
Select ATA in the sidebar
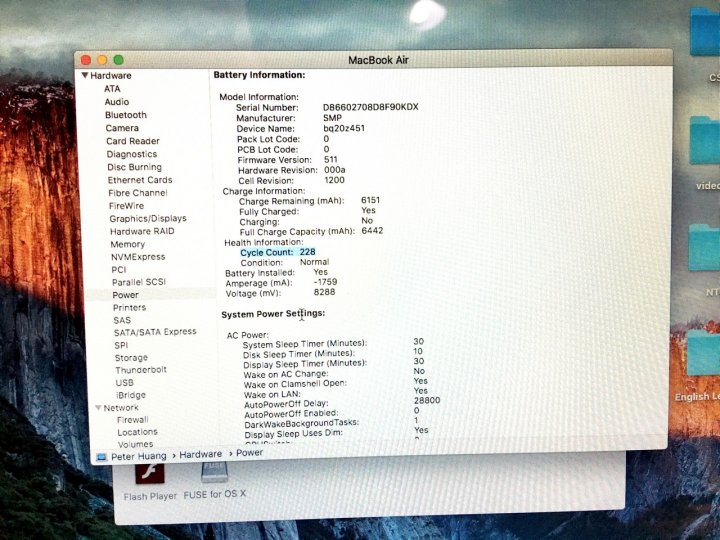pyautogui.click(x=112, y=89)
